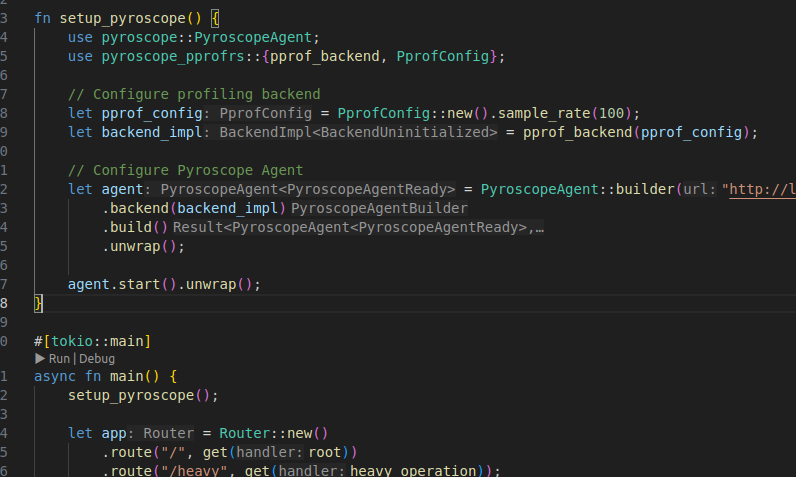Click the PyroscopeAgentBuilder inlay hint after .backend
796x477 pixels.
379,208
